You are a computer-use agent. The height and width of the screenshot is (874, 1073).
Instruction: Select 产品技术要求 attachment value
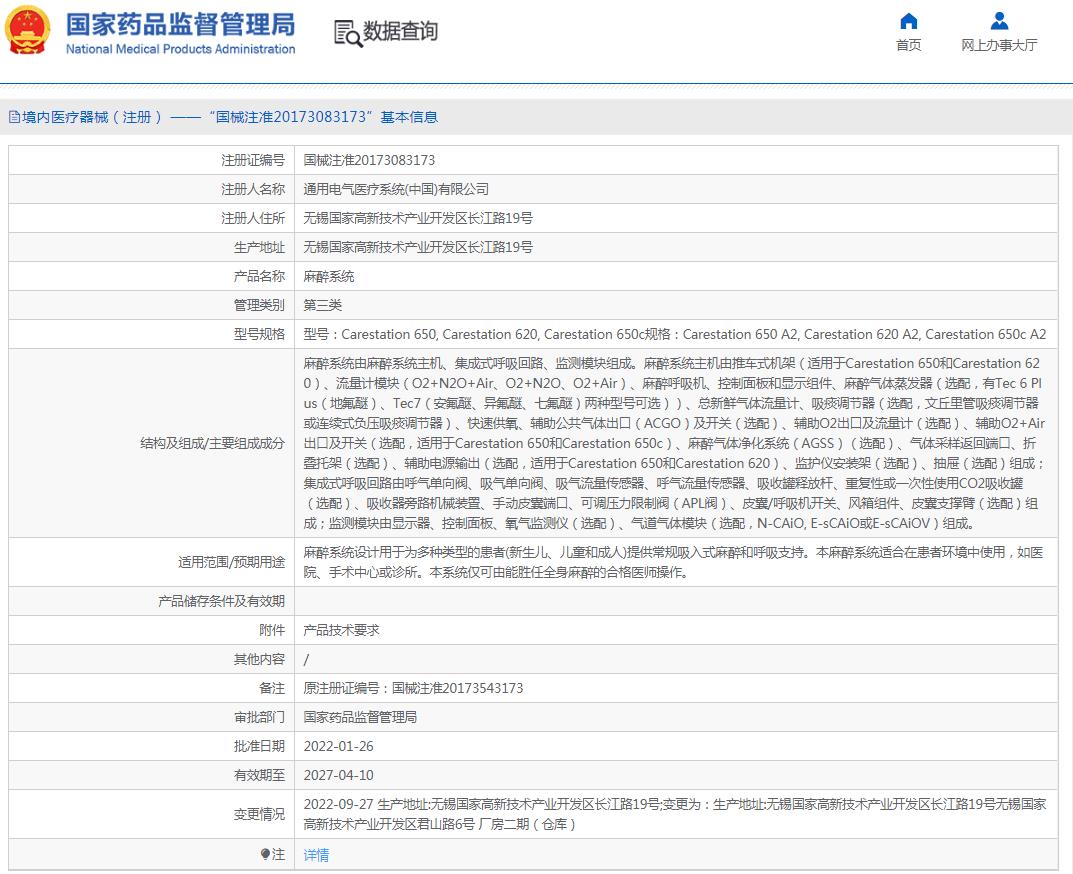pyautogui.click(x=341, y=630)
